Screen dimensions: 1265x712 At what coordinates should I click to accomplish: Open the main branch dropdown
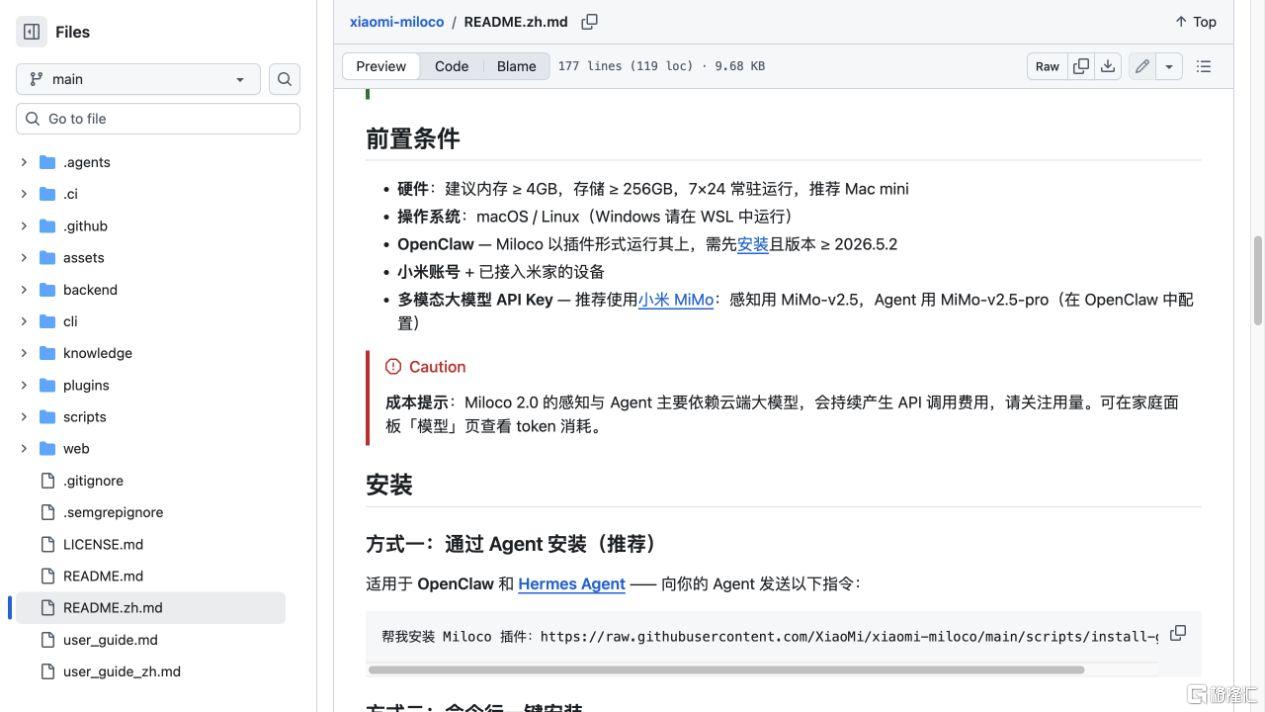pos(138,79)
